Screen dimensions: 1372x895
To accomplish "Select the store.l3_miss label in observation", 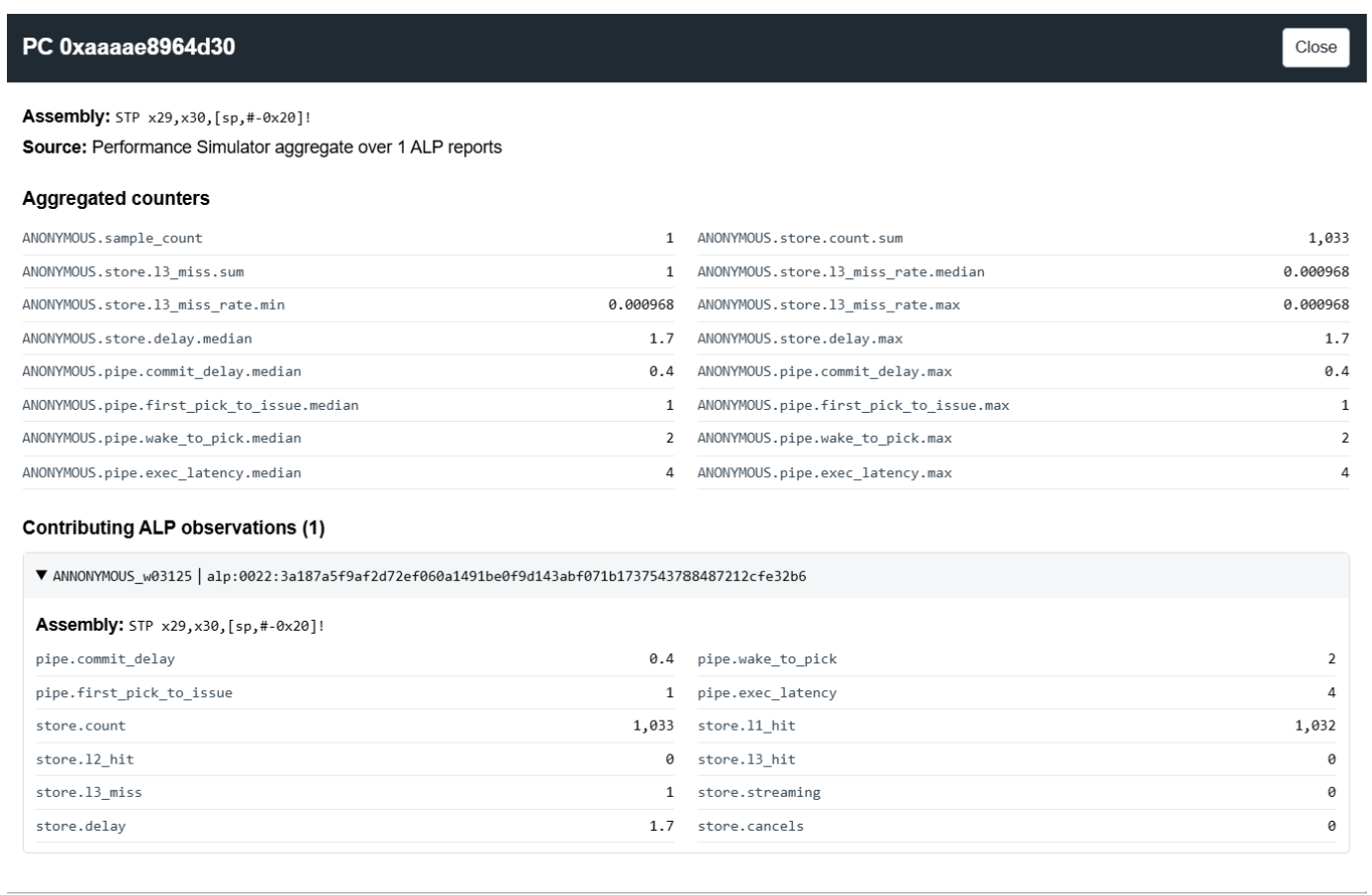I will pos(88,792).
